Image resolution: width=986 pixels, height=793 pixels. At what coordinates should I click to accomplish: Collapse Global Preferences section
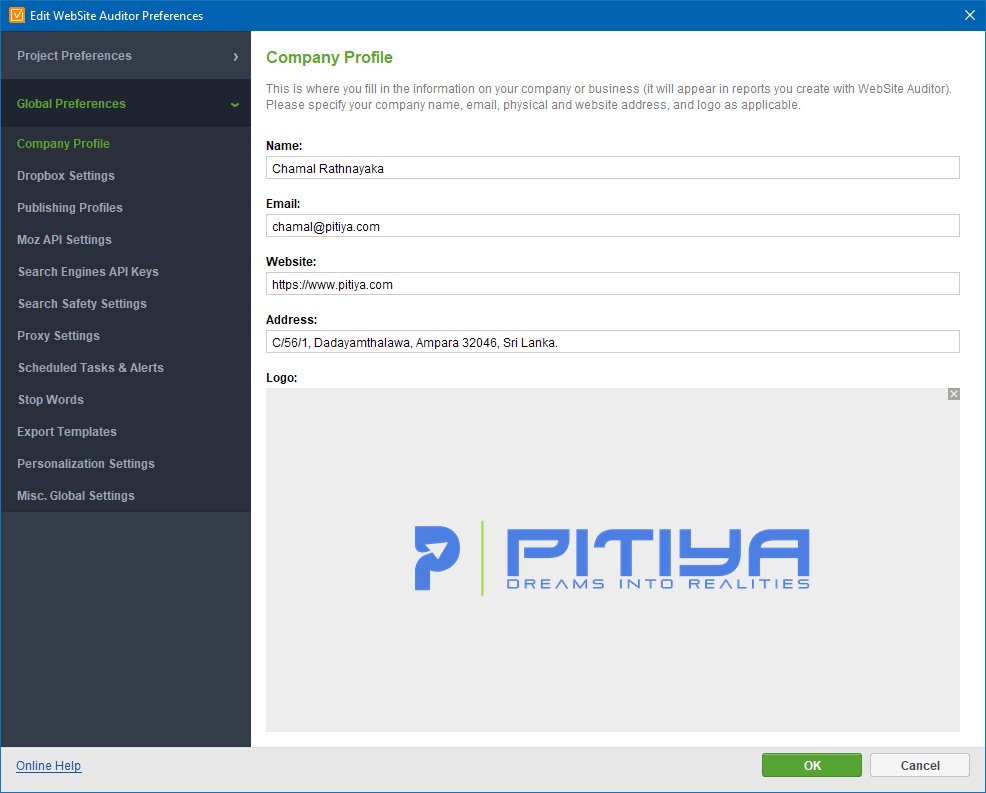click(x=126, y=104)
